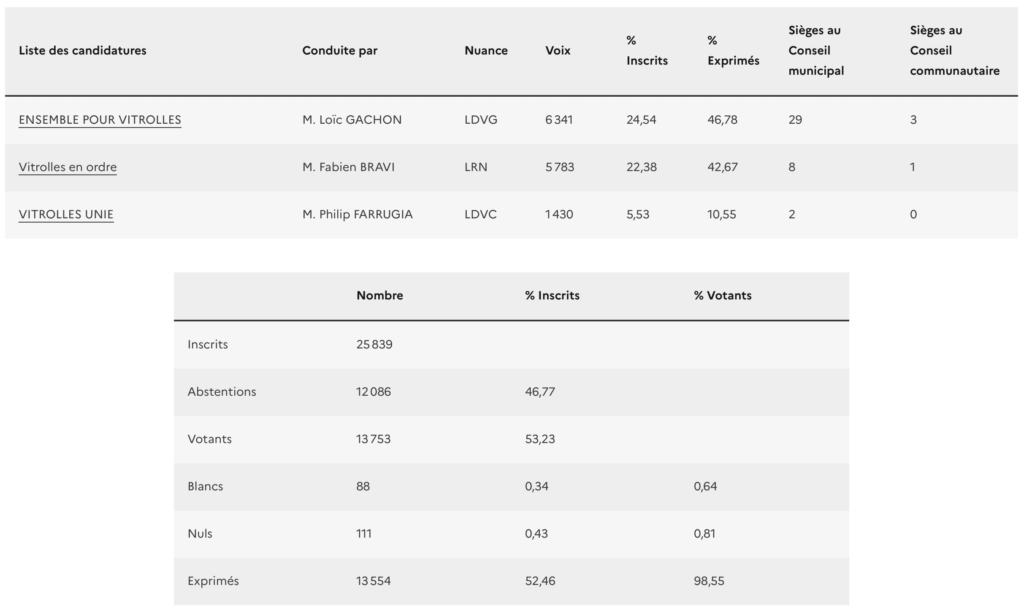Viewport: 1024px width, 609px height.
Task: Click the % Votants column header
Action: click(x=723, y=296)
